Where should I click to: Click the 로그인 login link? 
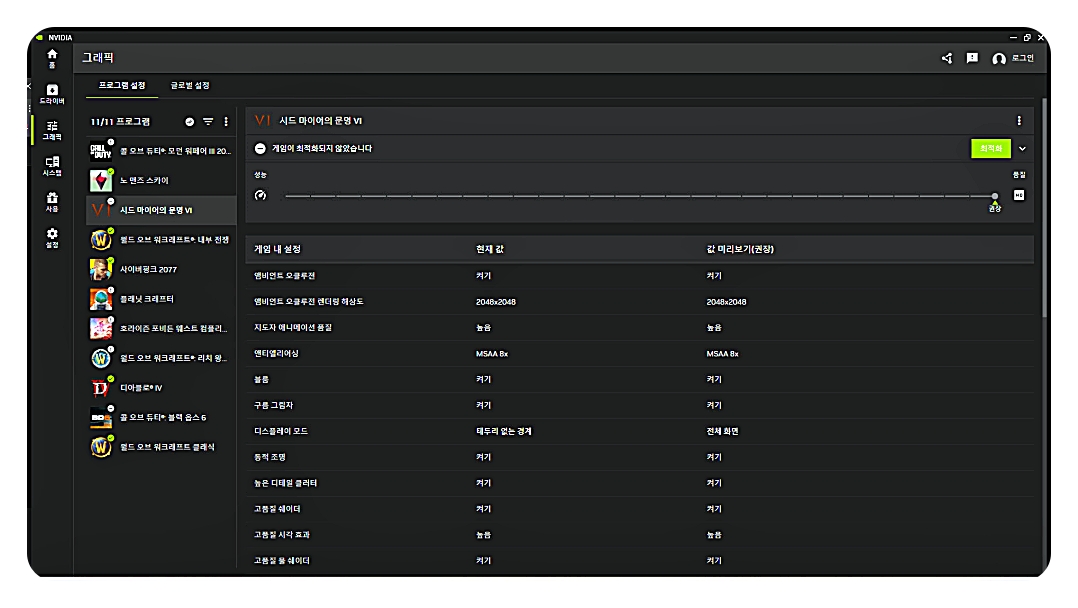[x=1022, y=58]
